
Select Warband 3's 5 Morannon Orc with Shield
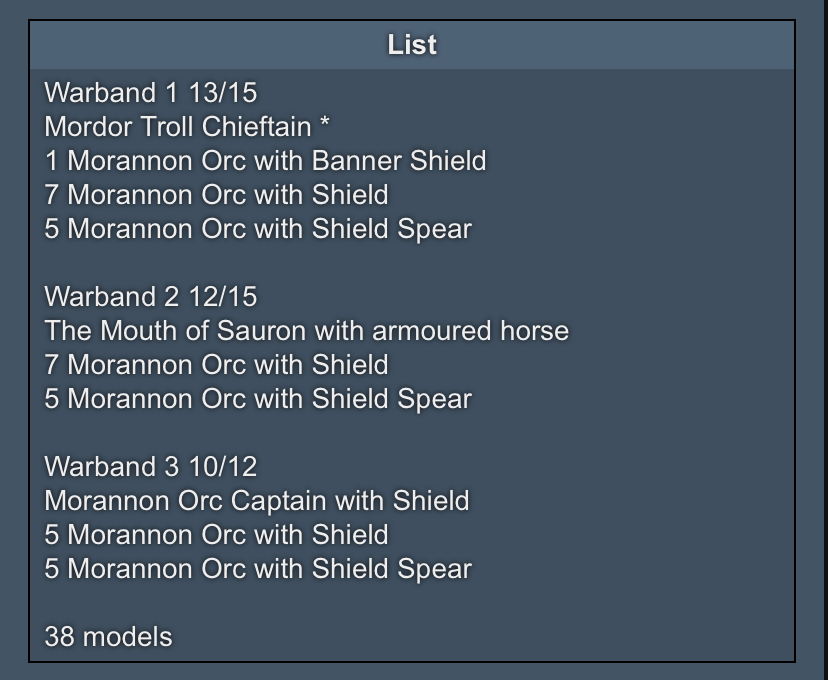pos(217,535)
